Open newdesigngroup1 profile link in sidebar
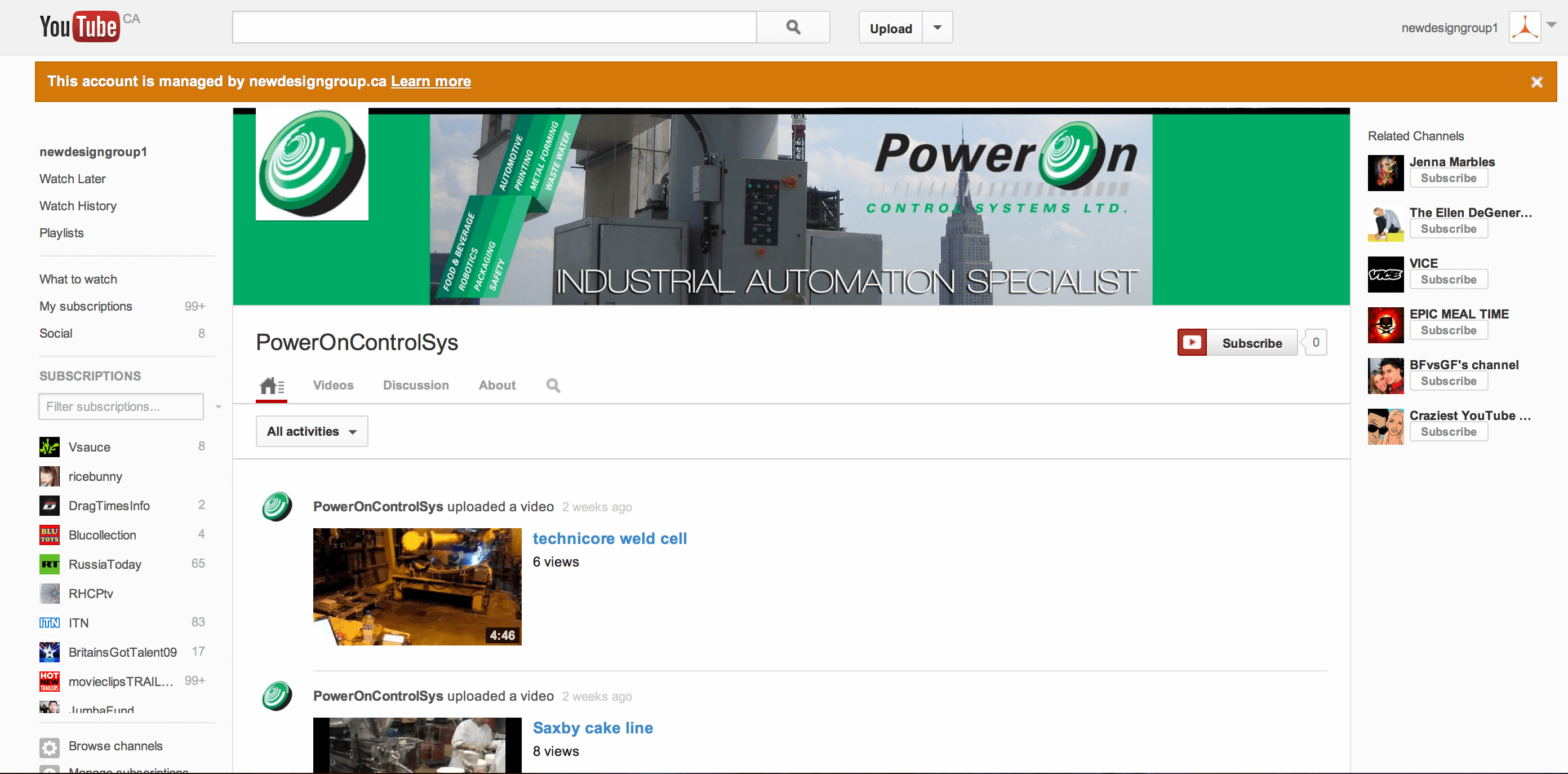Image resolution: width=1568 pixels, height=774 pixels. (93, 152)
